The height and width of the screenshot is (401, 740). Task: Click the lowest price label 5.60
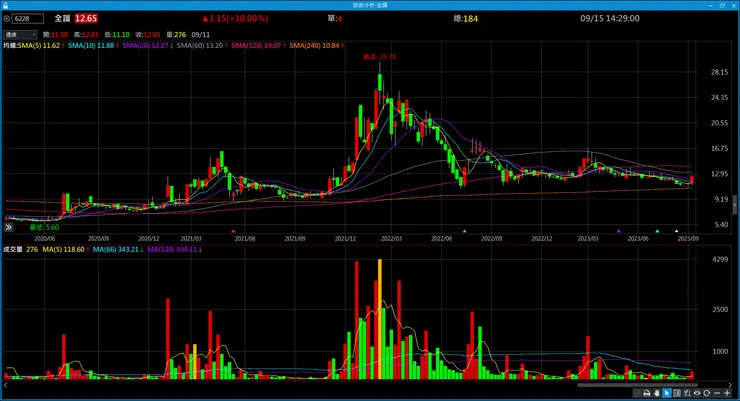(x=44, y=227)
